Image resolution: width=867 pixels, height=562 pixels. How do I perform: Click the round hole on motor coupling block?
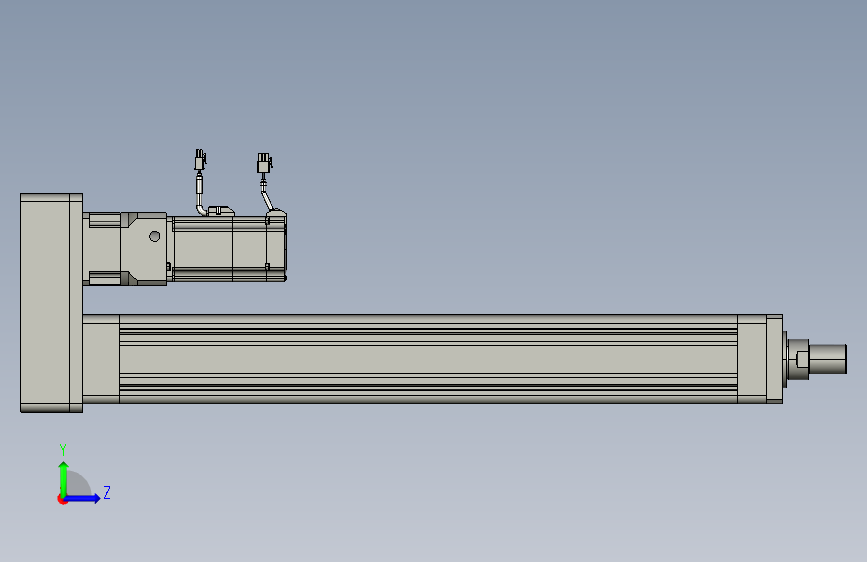pos(155,237)
